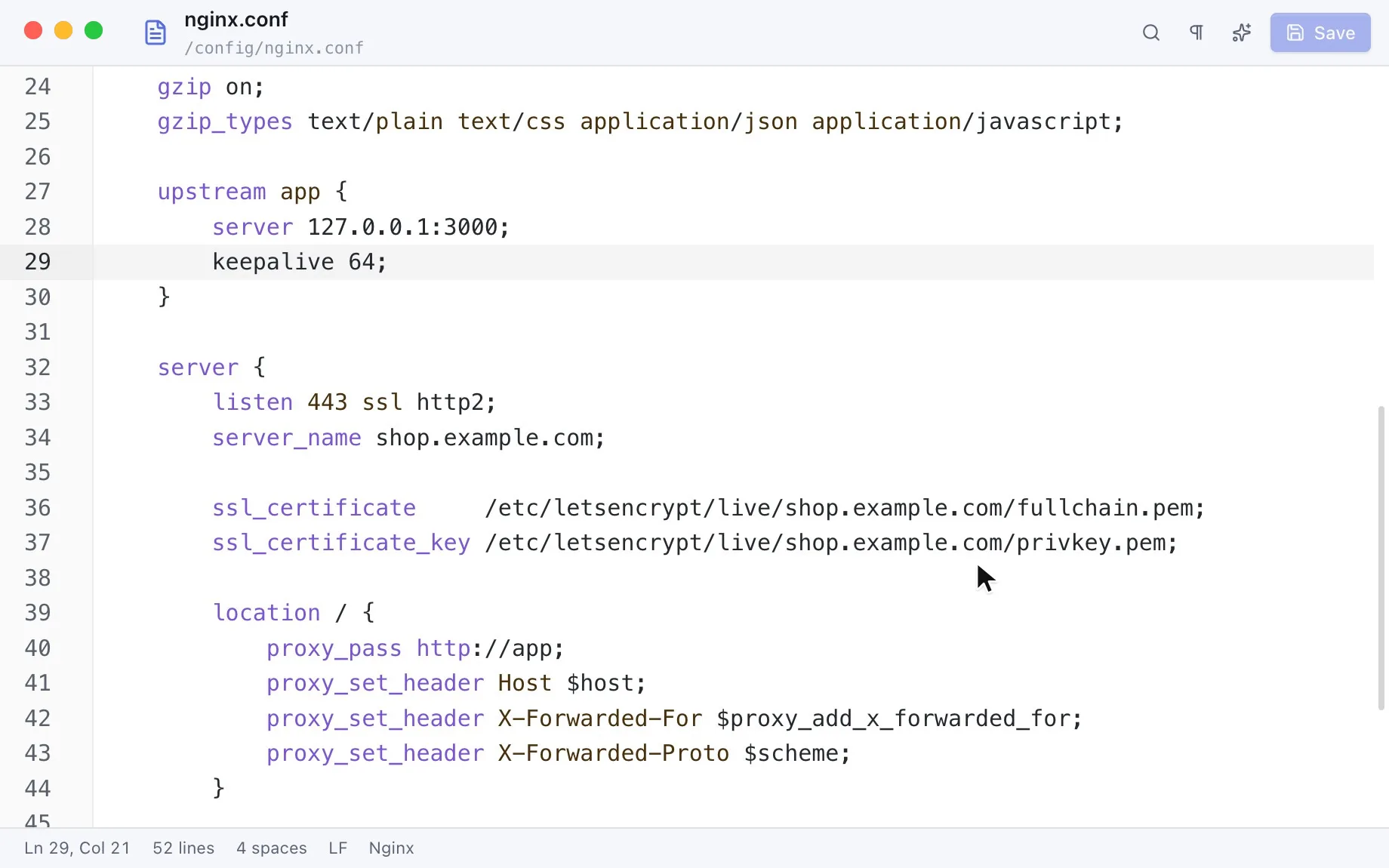Viewport: 1389px width, 868px height.
Task: Open the Nginx language mode selector
Action: (x=392, y=848)
